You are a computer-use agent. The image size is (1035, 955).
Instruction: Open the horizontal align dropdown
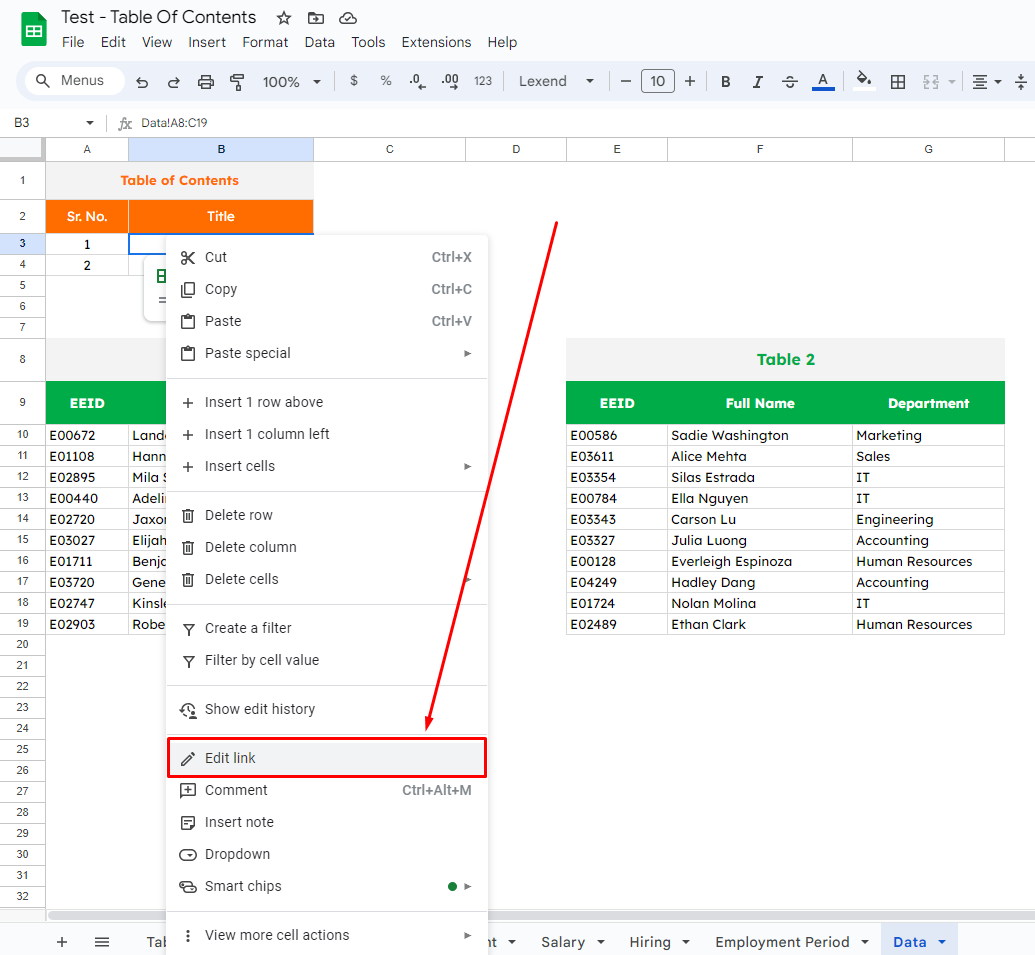click(x=987, y=82)
